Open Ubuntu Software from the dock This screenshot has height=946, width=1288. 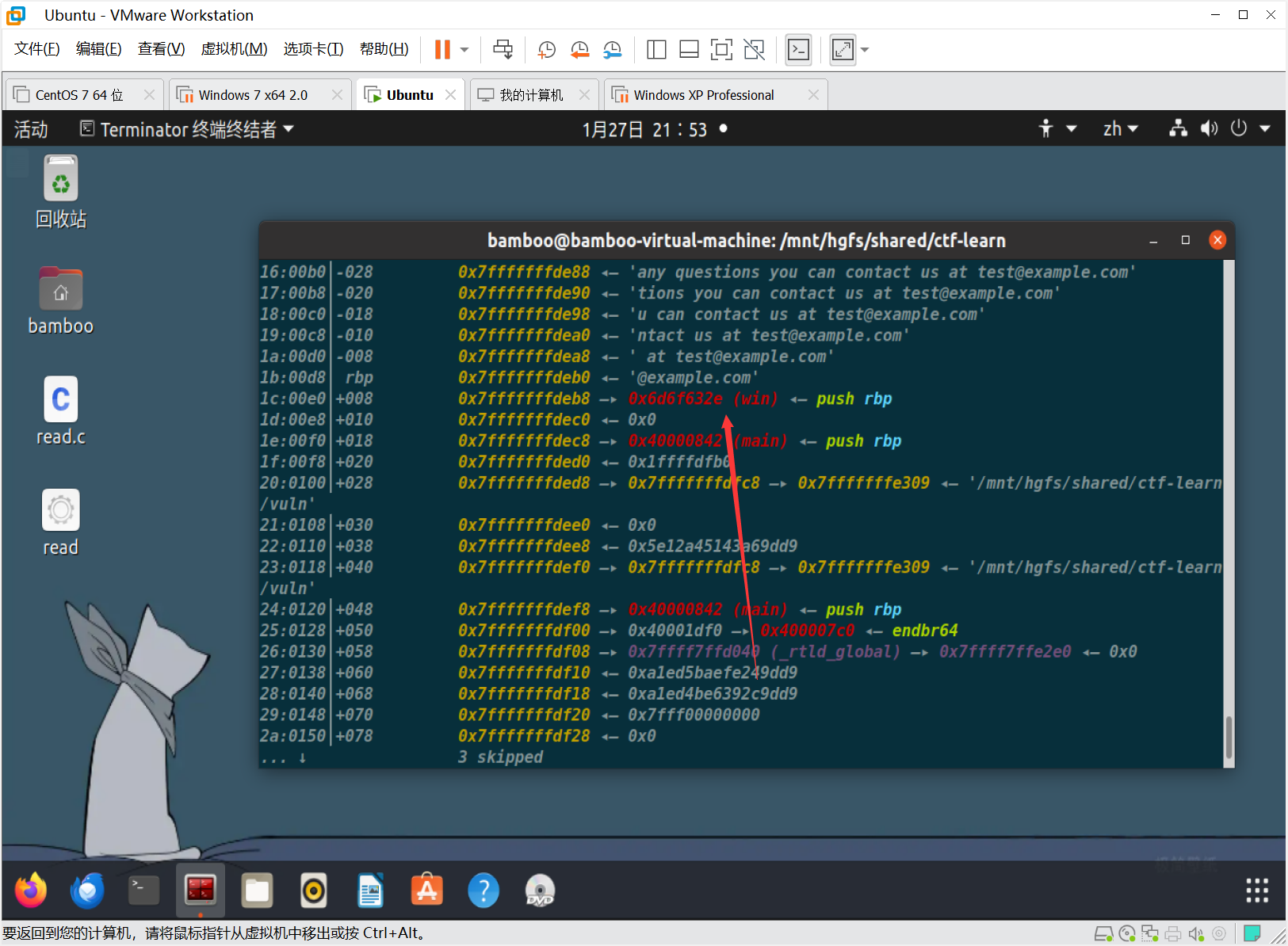(x=427, y=891)
